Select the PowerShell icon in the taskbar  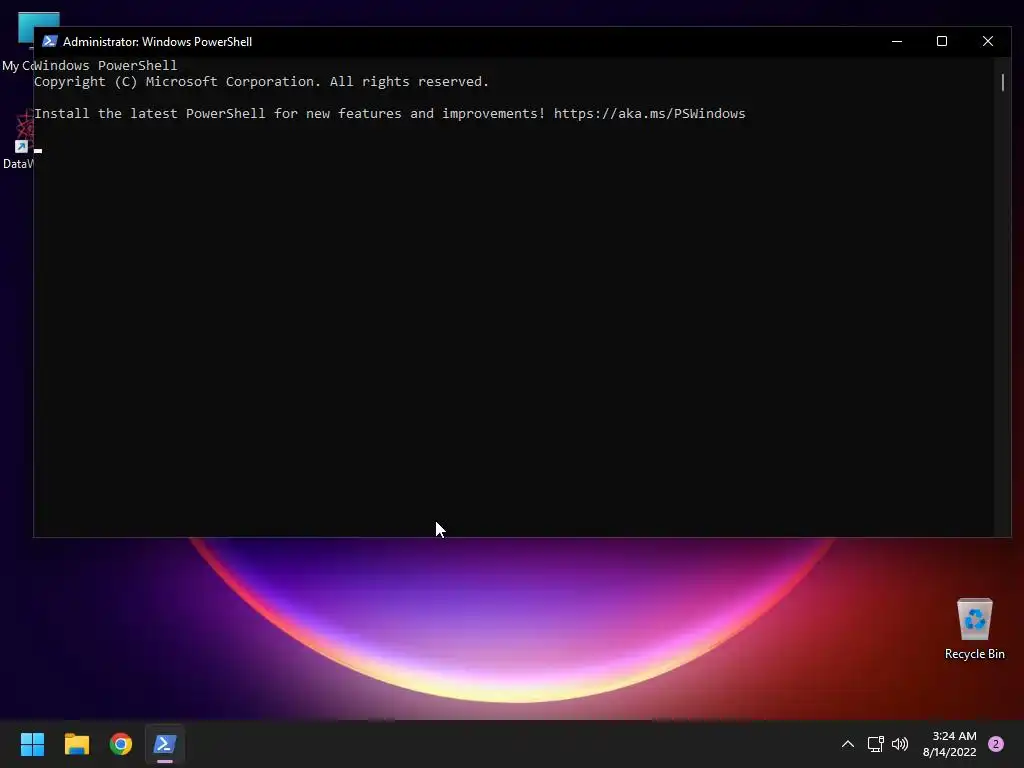pyautogui.click(x=165, y=744)
